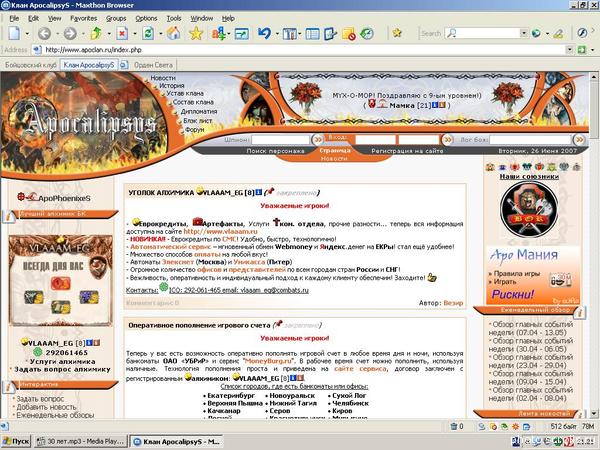Open the Tools menu
The height and width of the screenshot is (450, 600).
tap(174, 18)
